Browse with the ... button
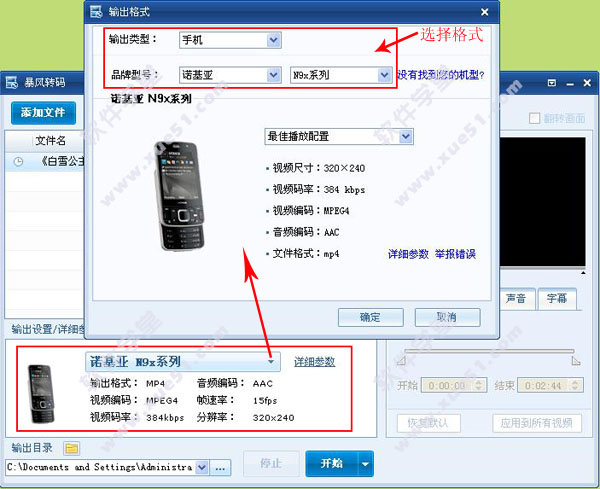Screen dimensions: 600x489 220,468
